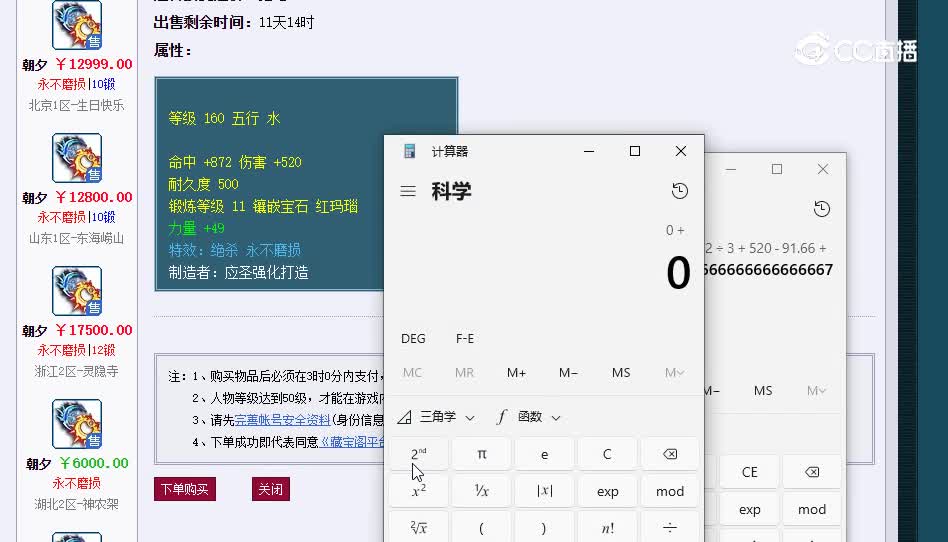Click the x squared key

pos(419,491)
